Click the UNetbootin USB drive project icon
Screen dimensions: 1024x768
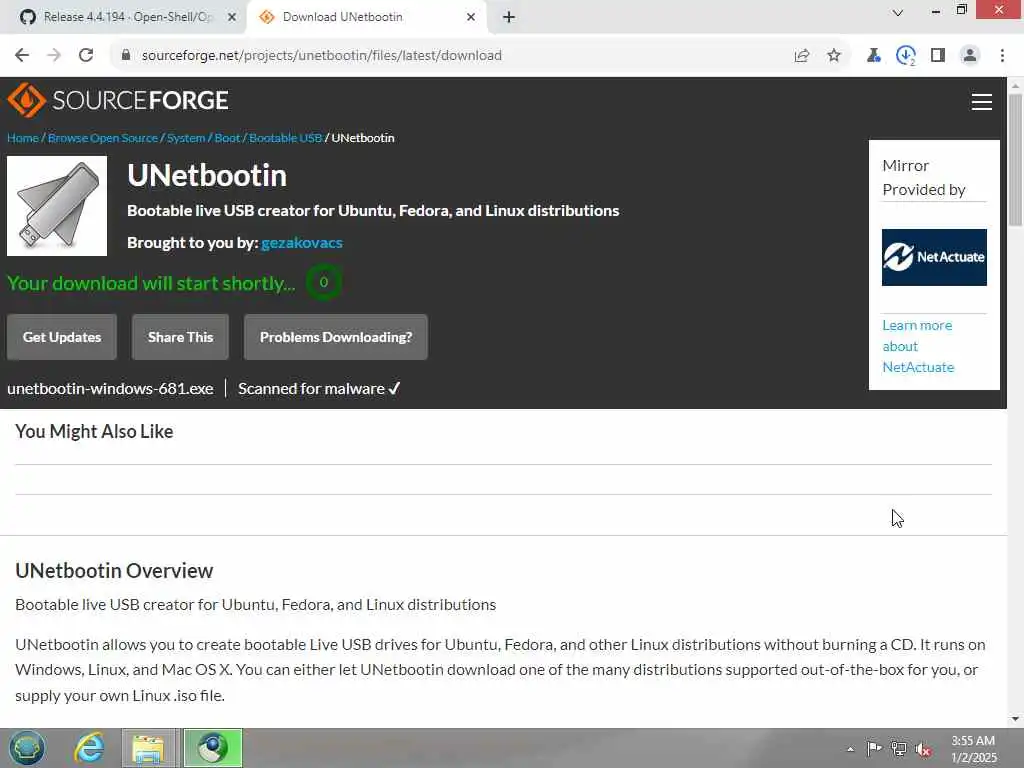pyautogui.click(x=57, y=206)
